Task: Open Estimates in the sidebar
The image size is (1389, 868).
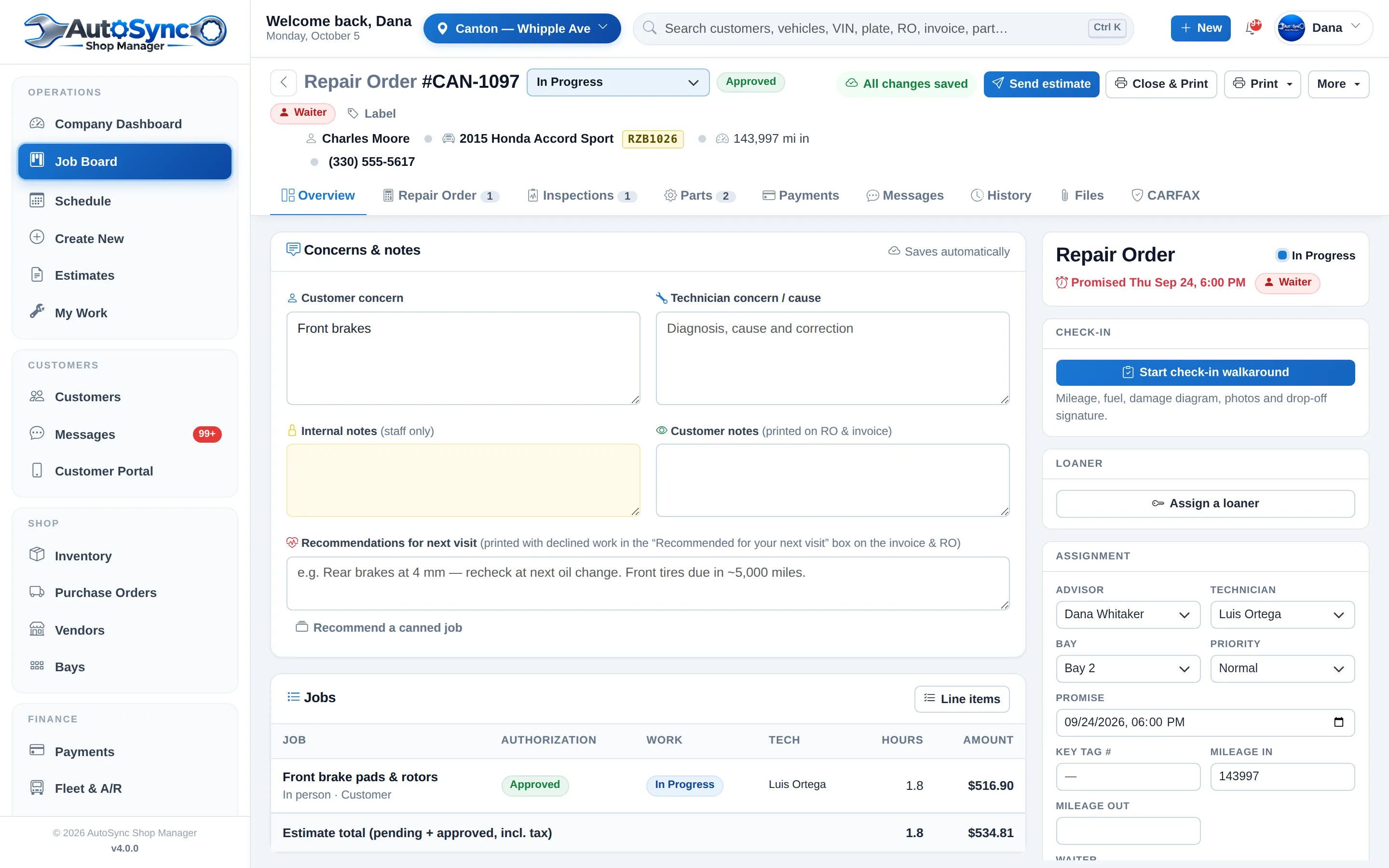Action: (124, 275)
